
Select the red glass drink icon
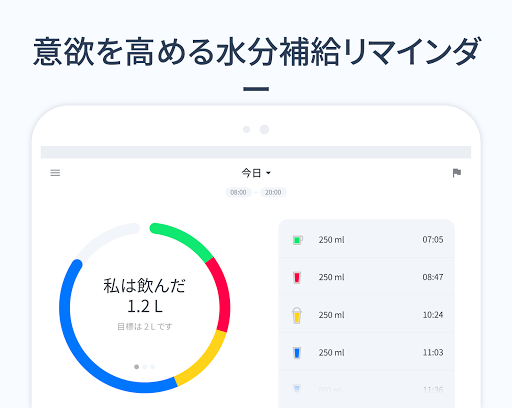click(297, 277)
